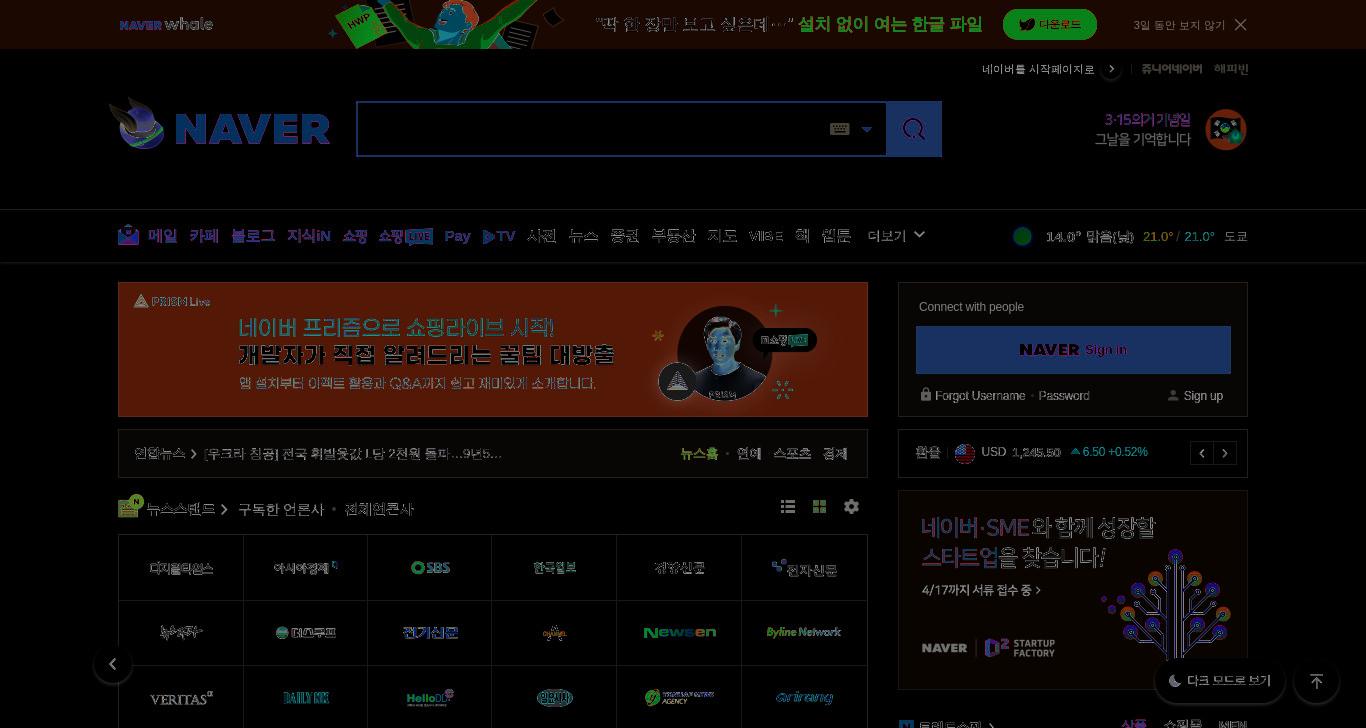Screen dimensions: 1366x728
Task: Click the Password recovery link
Action: [1064, 396]
